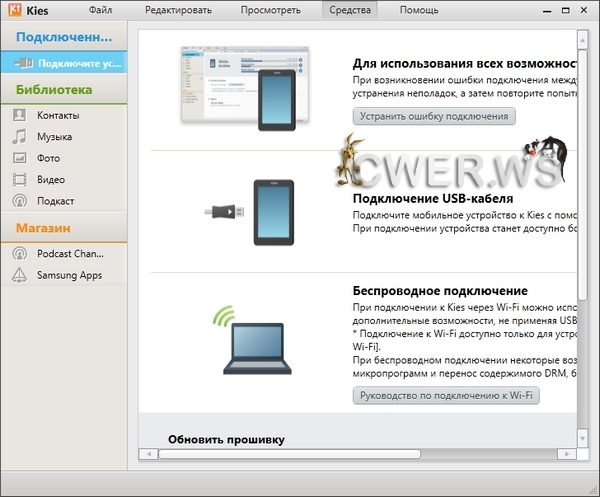The image size is (600, 497).
Task: Click the Podcast Channel icon in Магазин
Action: pos(20,253)
